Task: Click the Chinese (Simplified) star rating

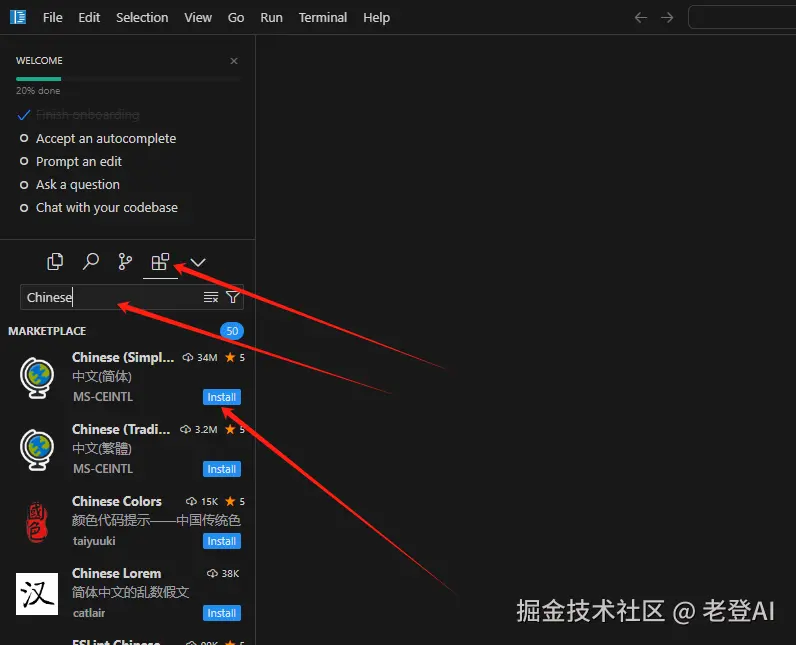Action: [235, 358]
